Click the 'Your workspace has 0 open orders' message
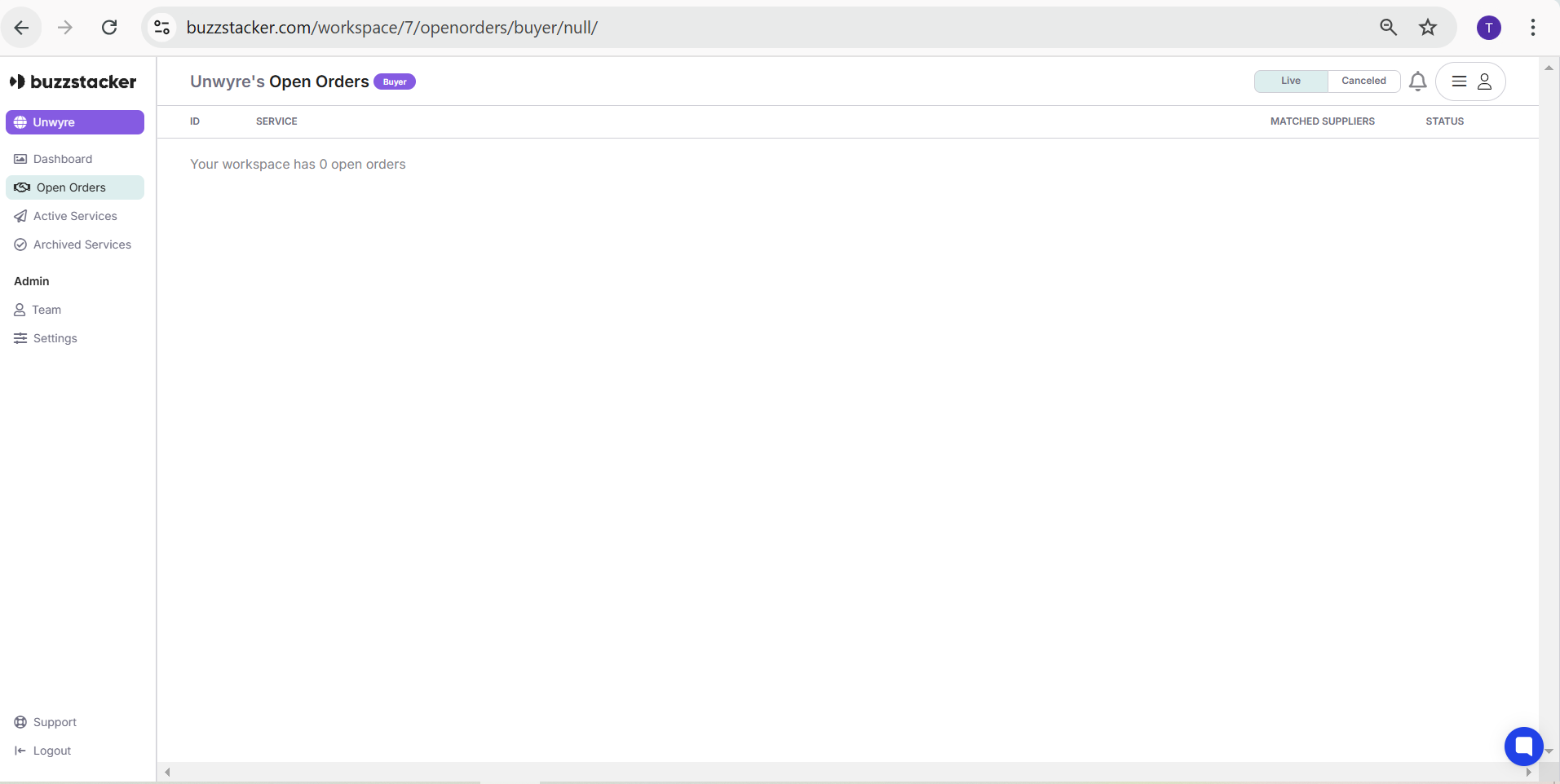The width and height of the screenshot is (1560, 784). pos(298,164)
